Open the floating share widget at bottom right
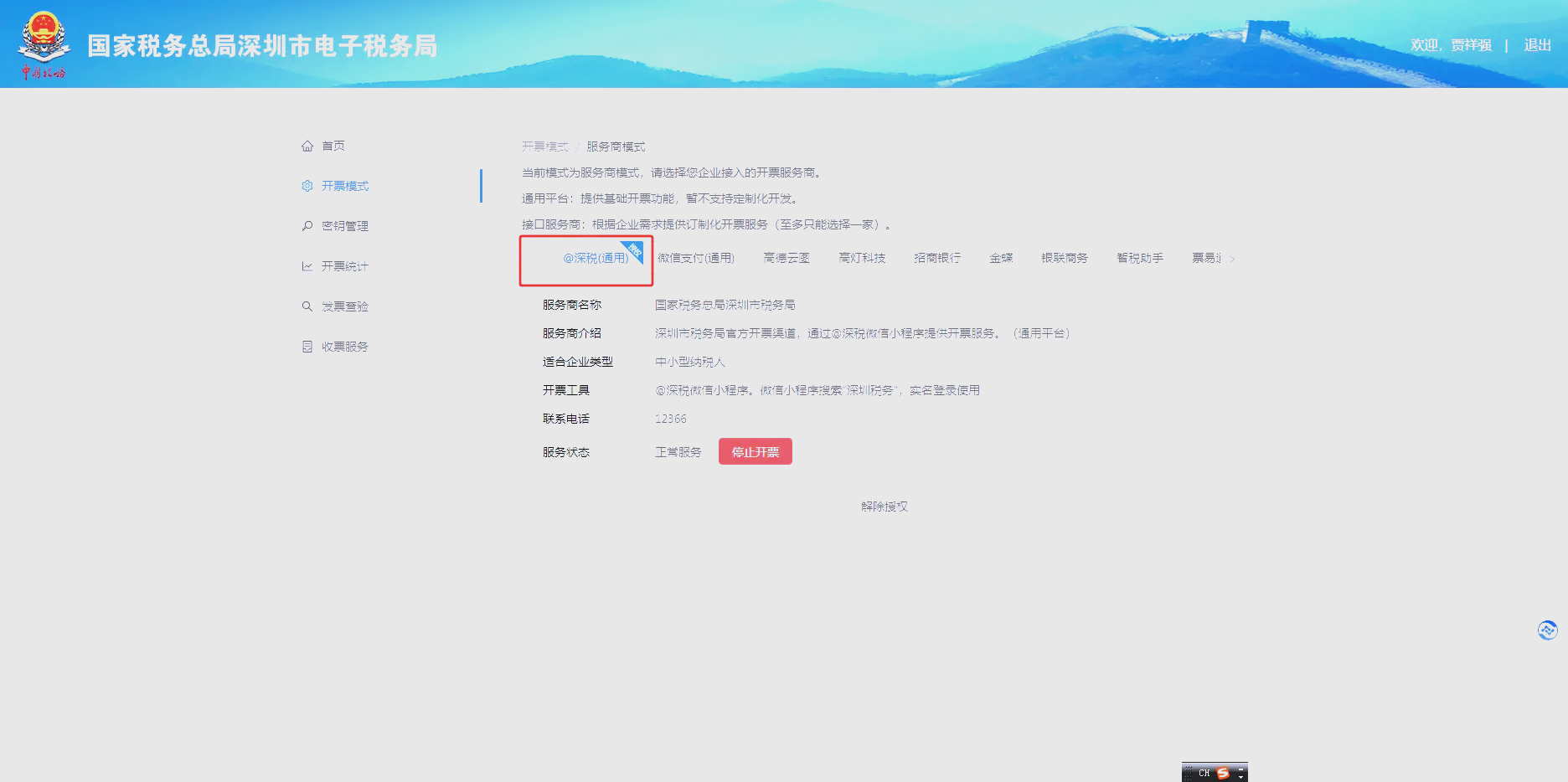The height and width of the screenshot is (782, 1568). point(1547,630)
